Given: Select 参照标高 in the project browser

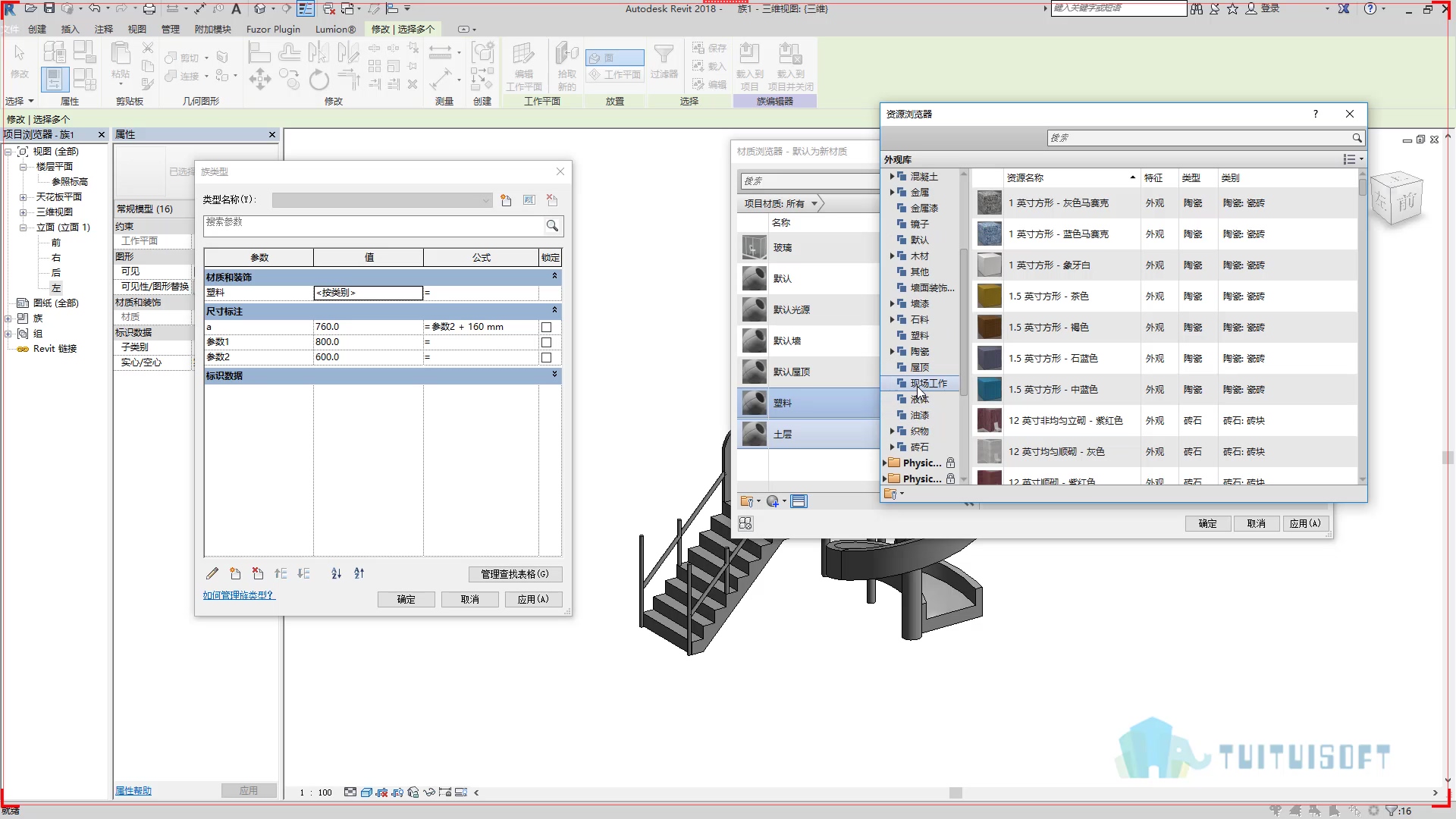Looking at the screenshot, I should (70, 181).
